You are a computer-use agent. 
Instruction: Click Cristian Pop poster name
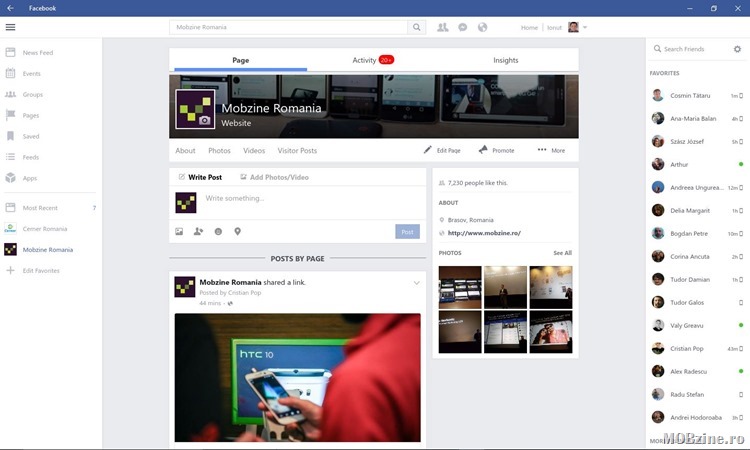244,293
